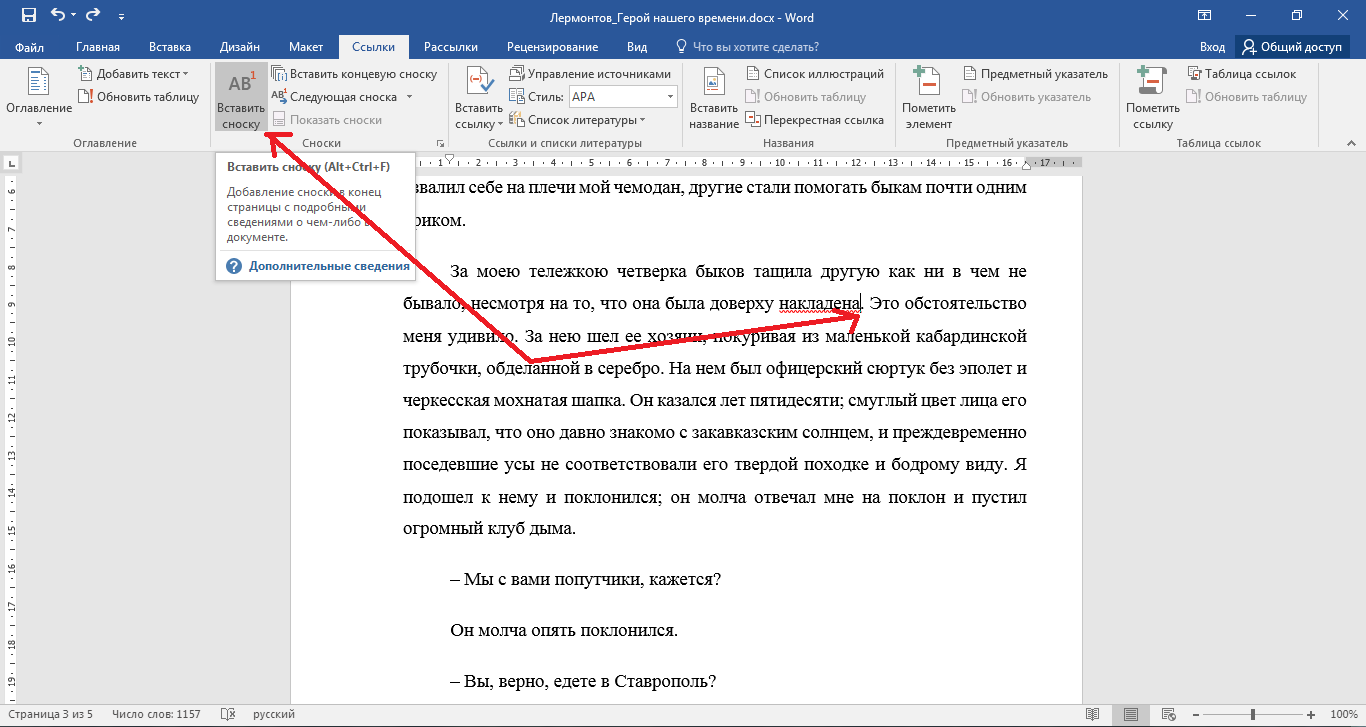
Task: Click Insert Caption (Вставить название) icon
Action: pyautogui.click(x=713, y=98)
